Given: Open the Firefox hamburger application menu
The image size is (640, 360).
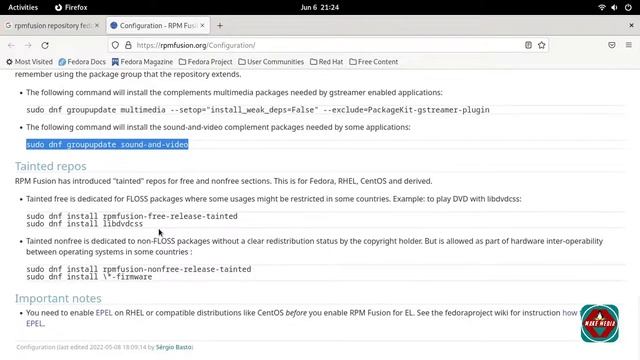Looking at the screenshot, I should tap(629, 45).
